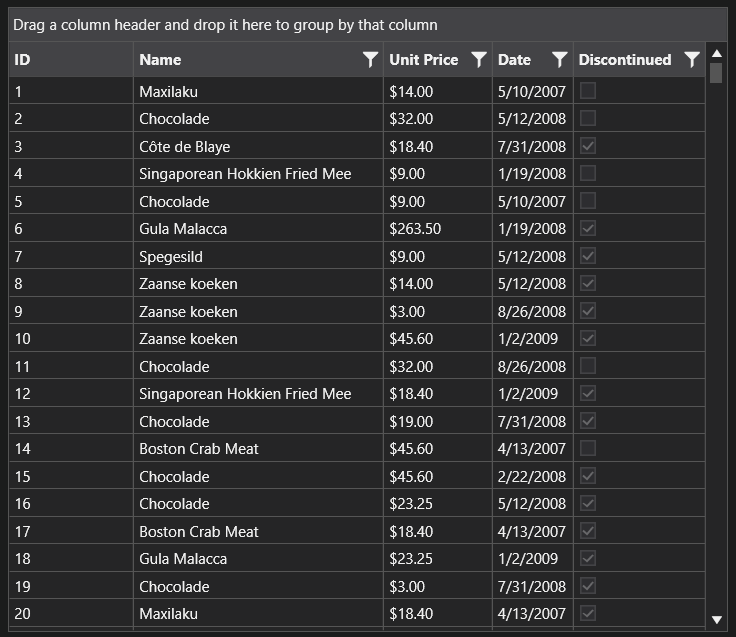Screen dimensions: 736x637
Task: Select Maxilaku in row 20
Action: coord(258,613)
